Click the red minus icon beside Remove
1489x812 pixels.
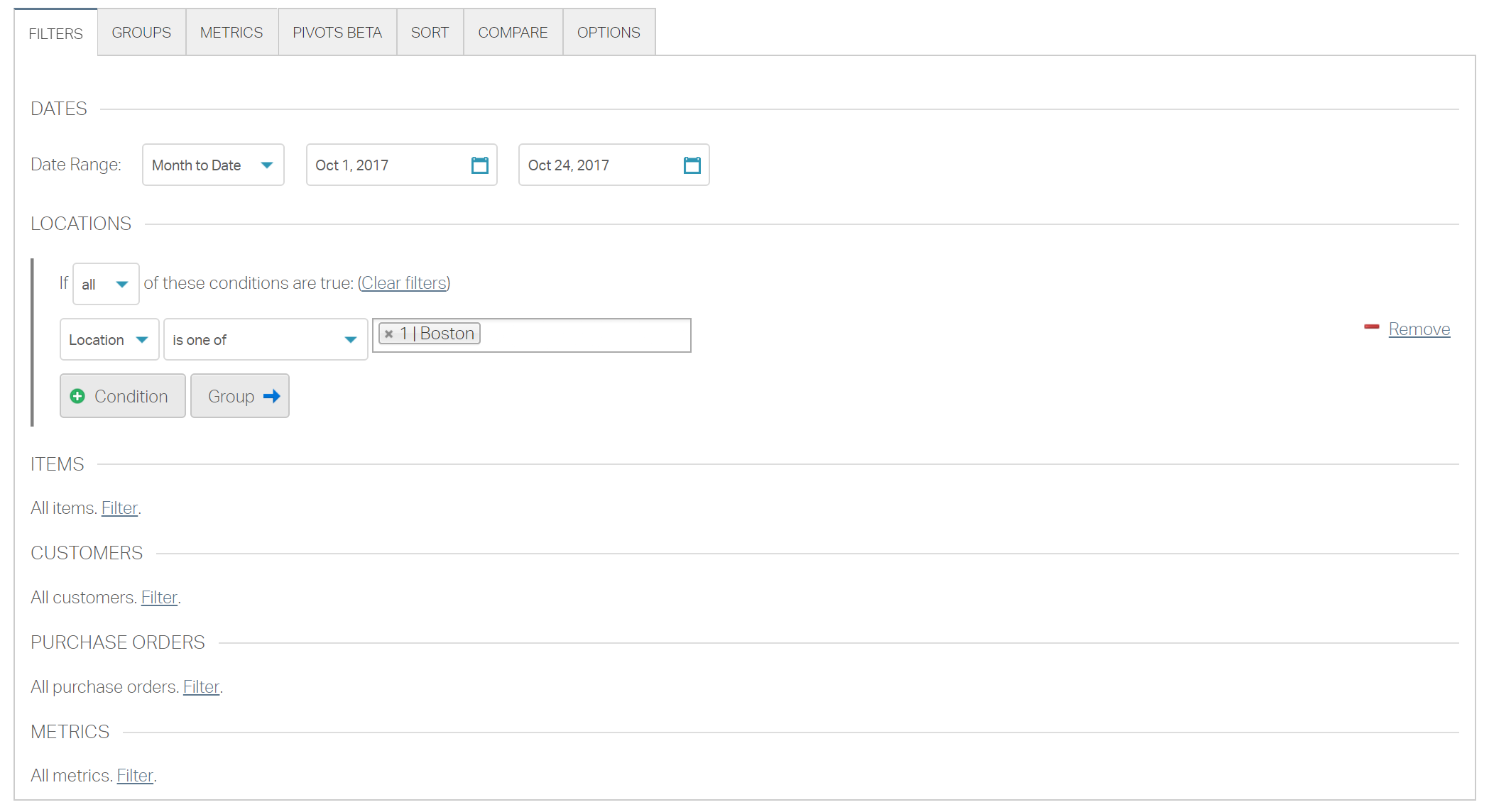point(1371,327)
